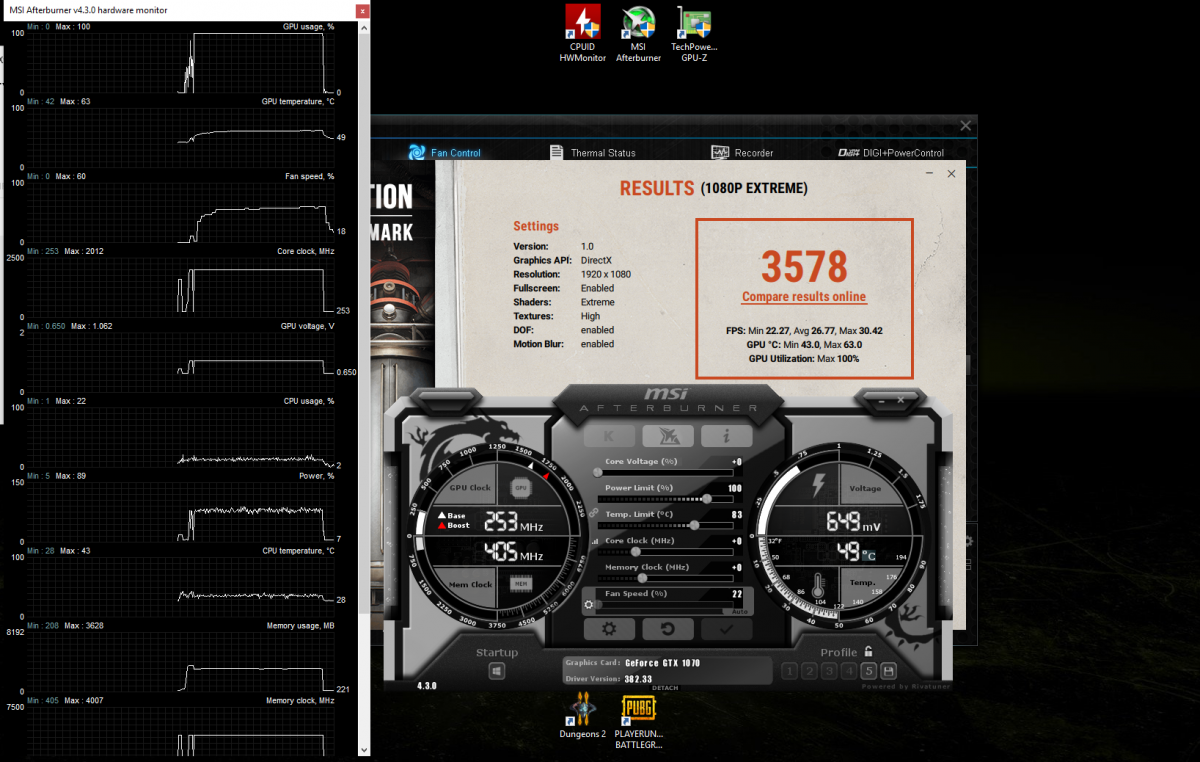Click the Recorder monitor icon
Screen dimensions: 1200x762
click(x=720, y=152)
